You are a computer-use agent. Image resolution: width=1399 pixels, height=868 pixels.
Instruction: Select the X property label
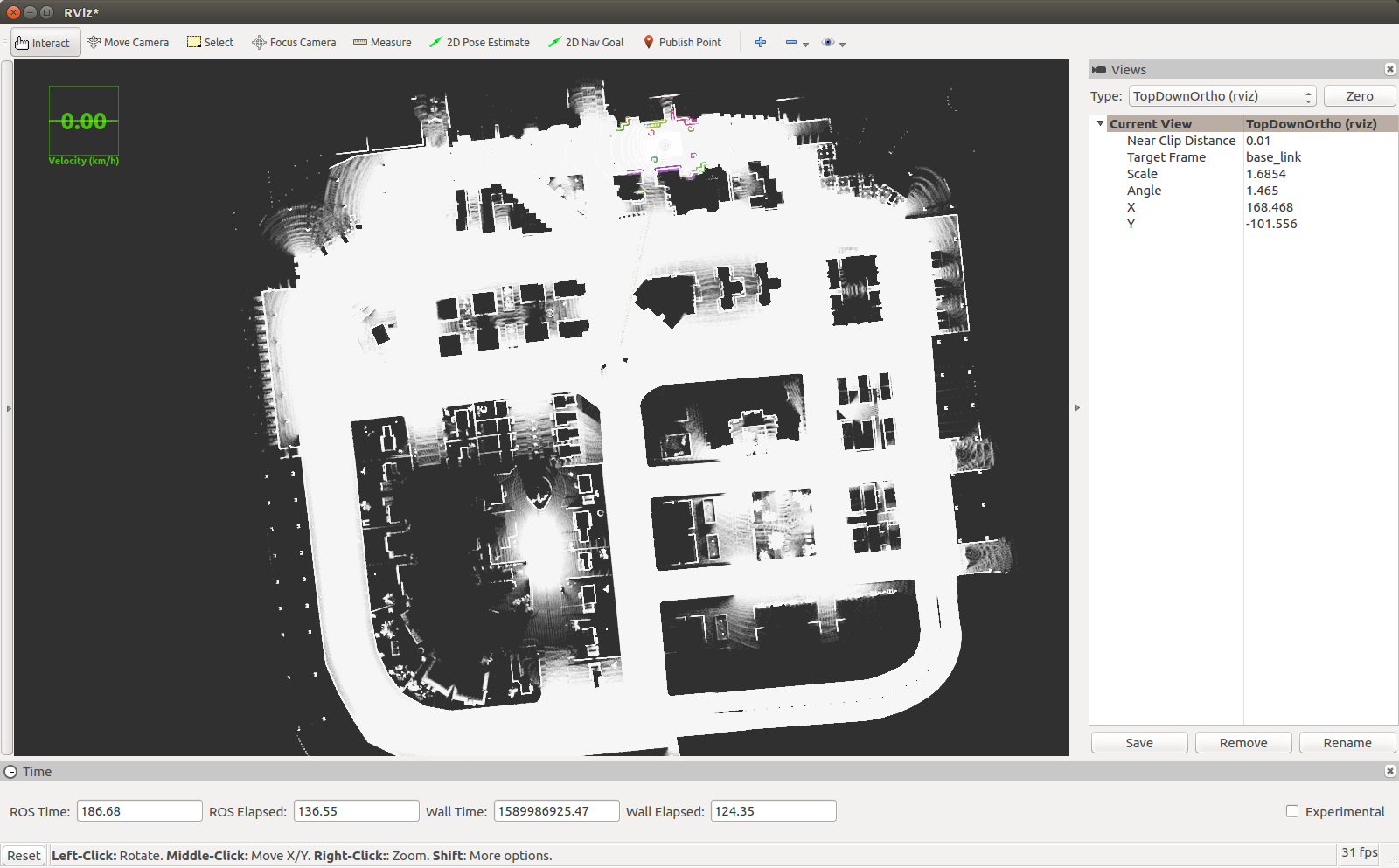point(1131,207)
